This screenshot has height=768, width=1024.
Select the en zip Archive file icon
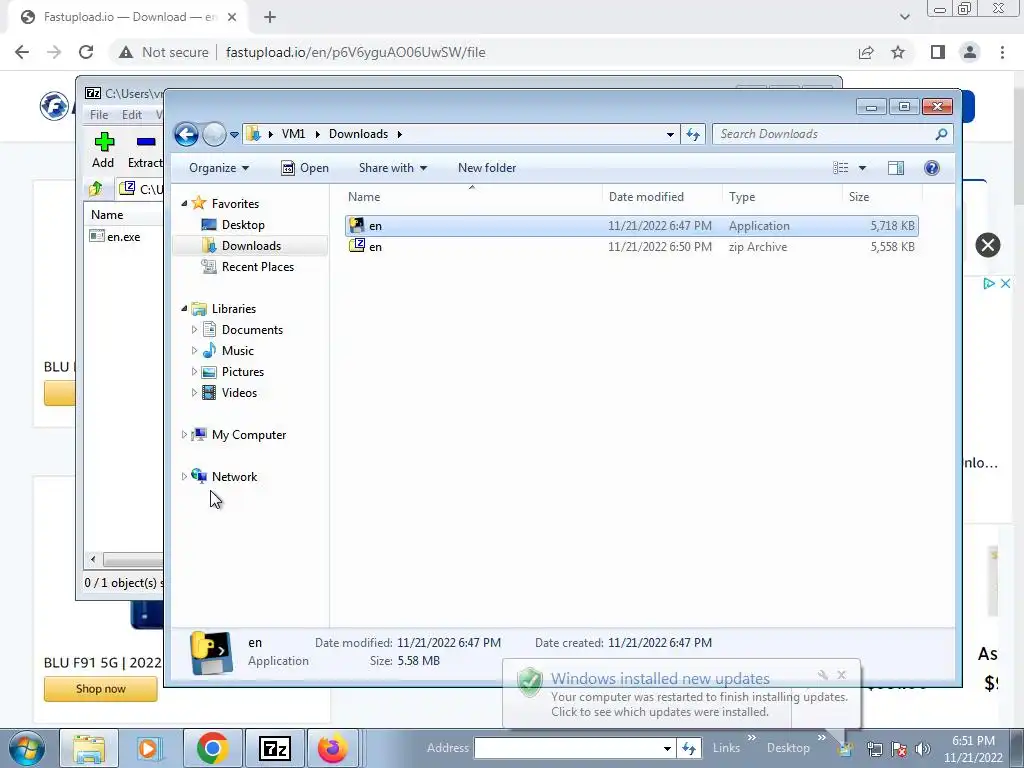pos(357,246)
